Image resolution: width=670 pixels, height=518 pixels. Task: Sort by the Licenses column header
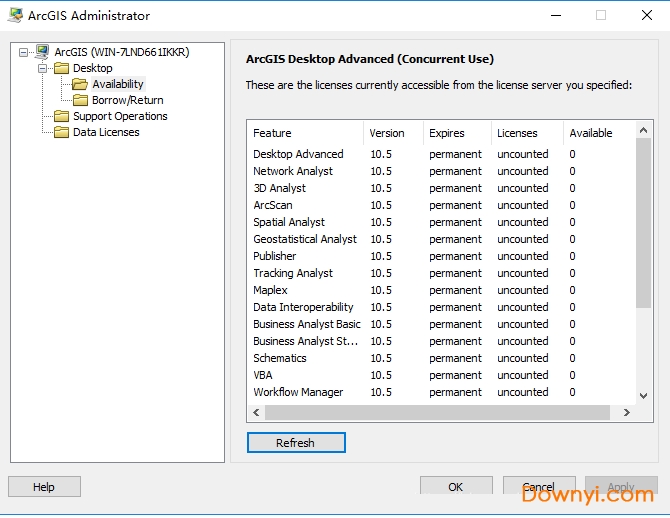pyautogui.click(x=527, y=133)
